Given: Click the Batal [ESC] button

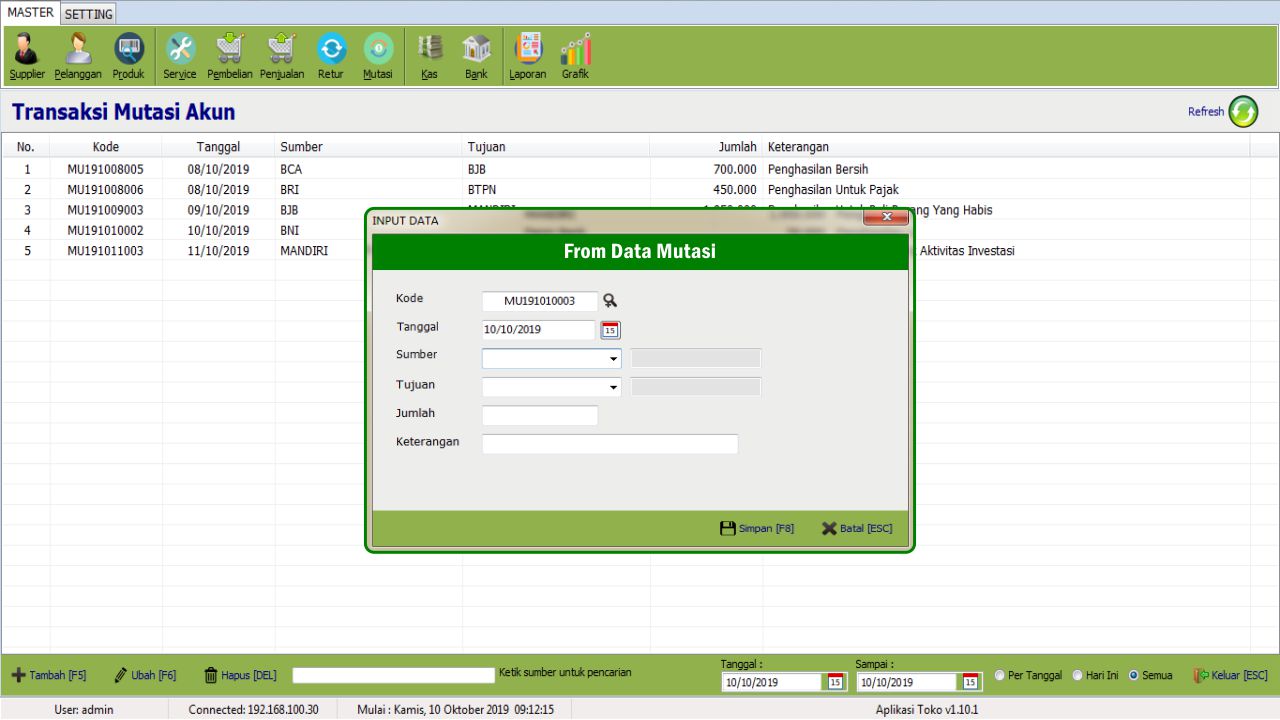Looking at the screenshot, I should 857,528.
